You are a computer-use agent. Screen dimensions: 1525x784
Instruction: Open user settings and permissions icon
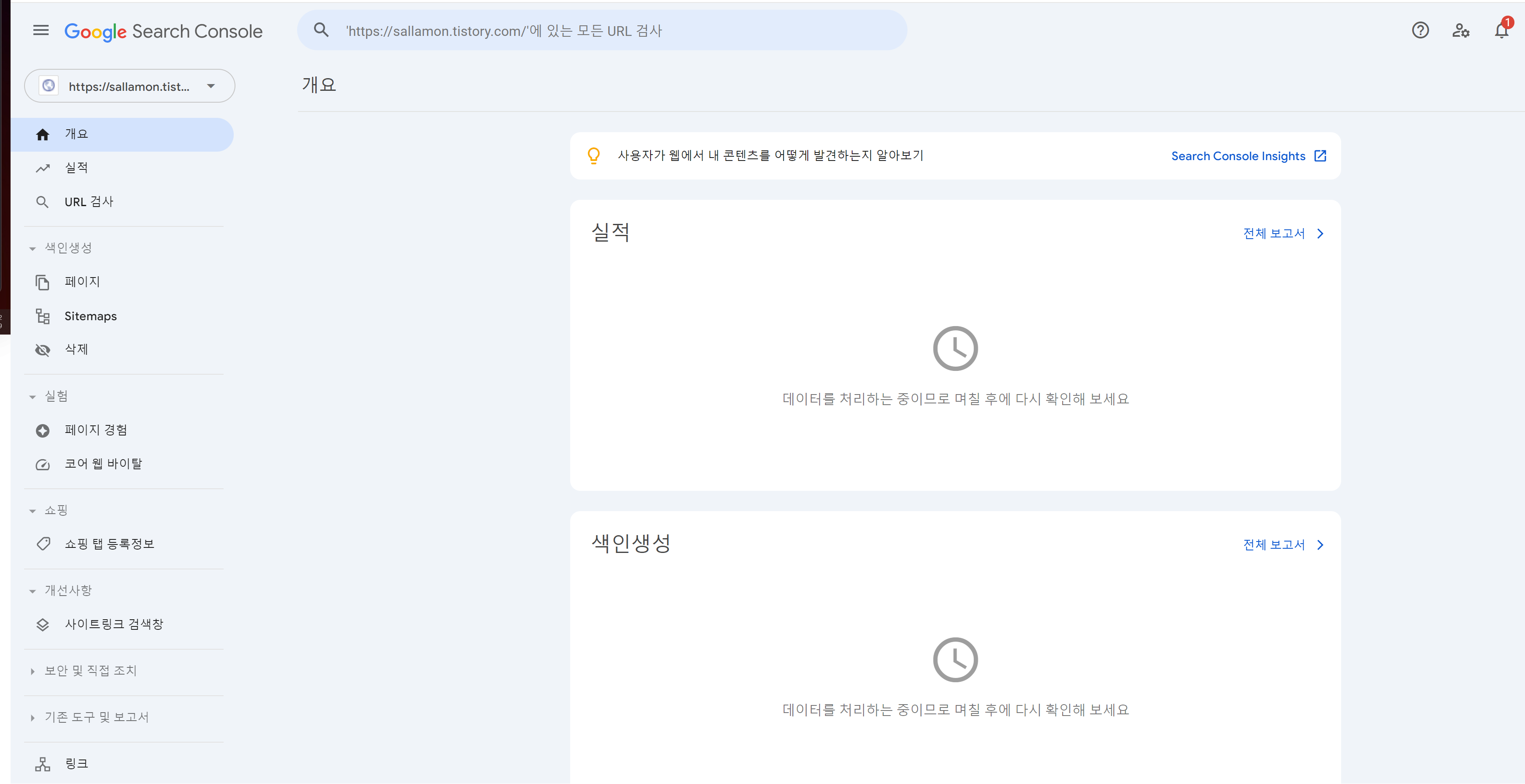coord(1460,30)
